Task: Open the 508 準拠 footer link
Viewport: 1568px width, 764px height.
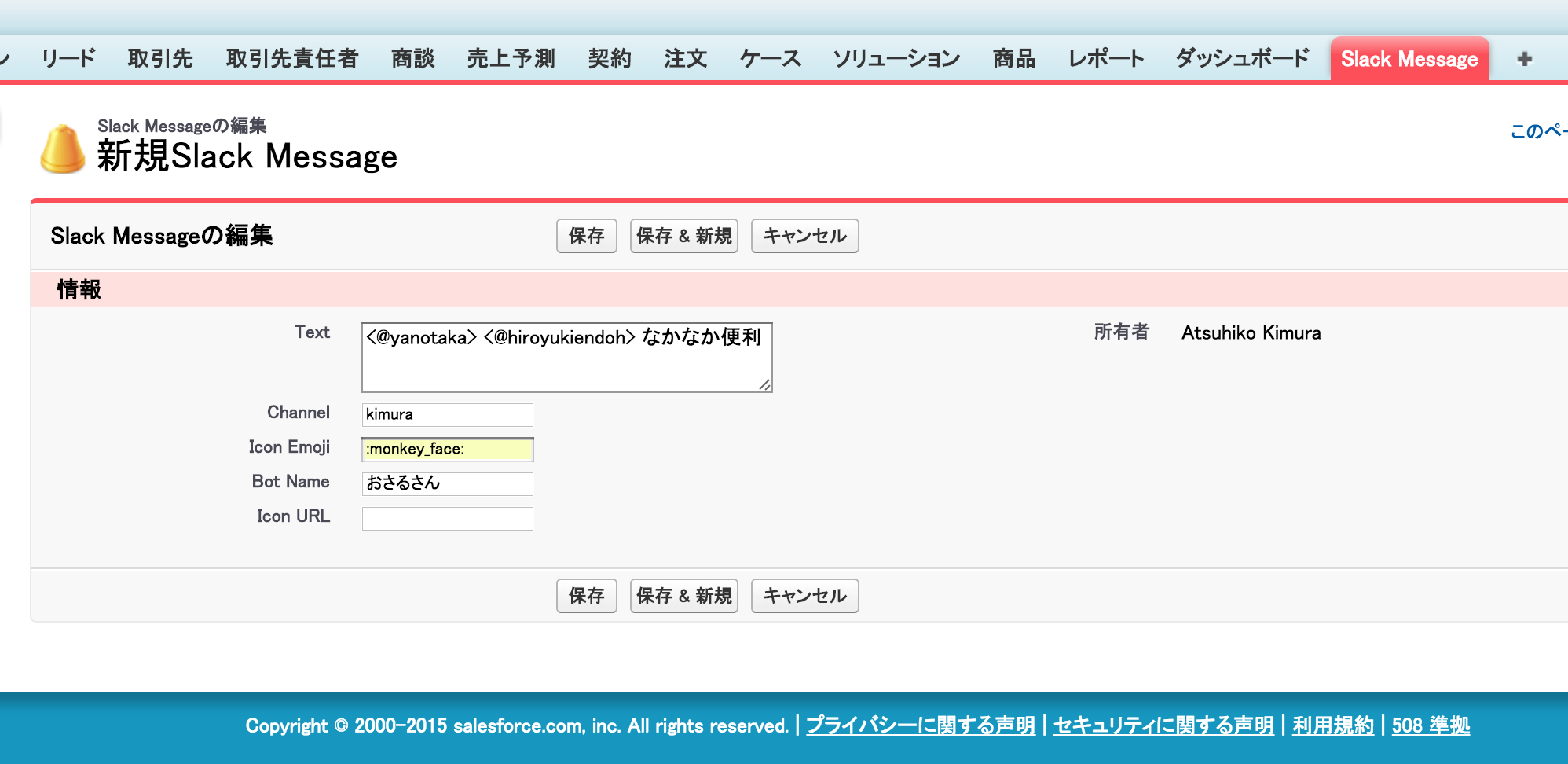Action: (1431, 725)
